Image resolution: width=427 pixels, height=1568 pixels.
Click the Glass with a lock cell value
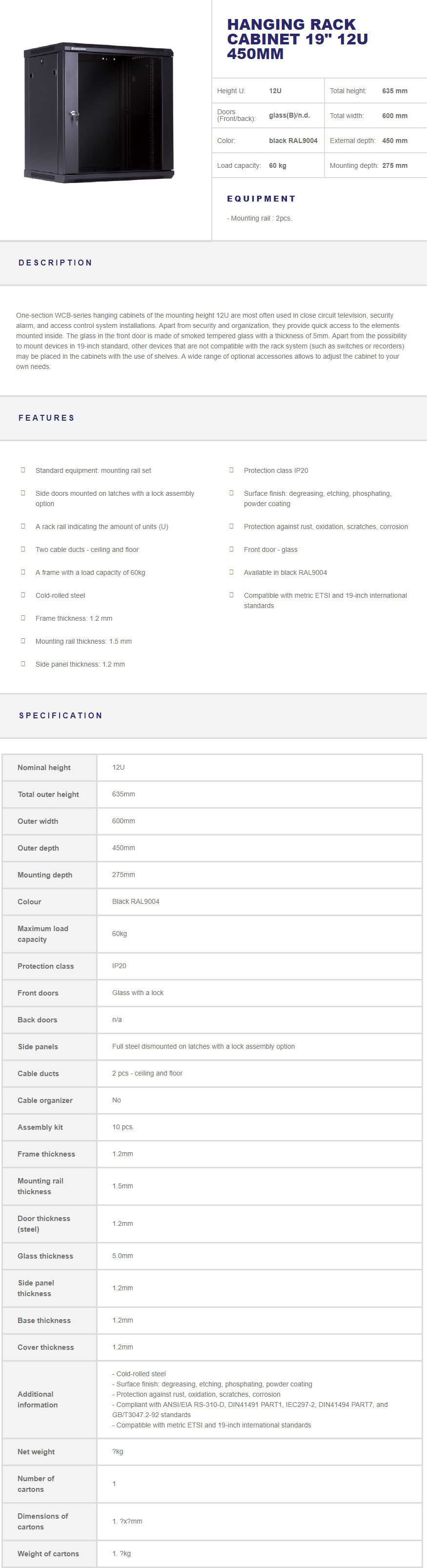[138, 993]
